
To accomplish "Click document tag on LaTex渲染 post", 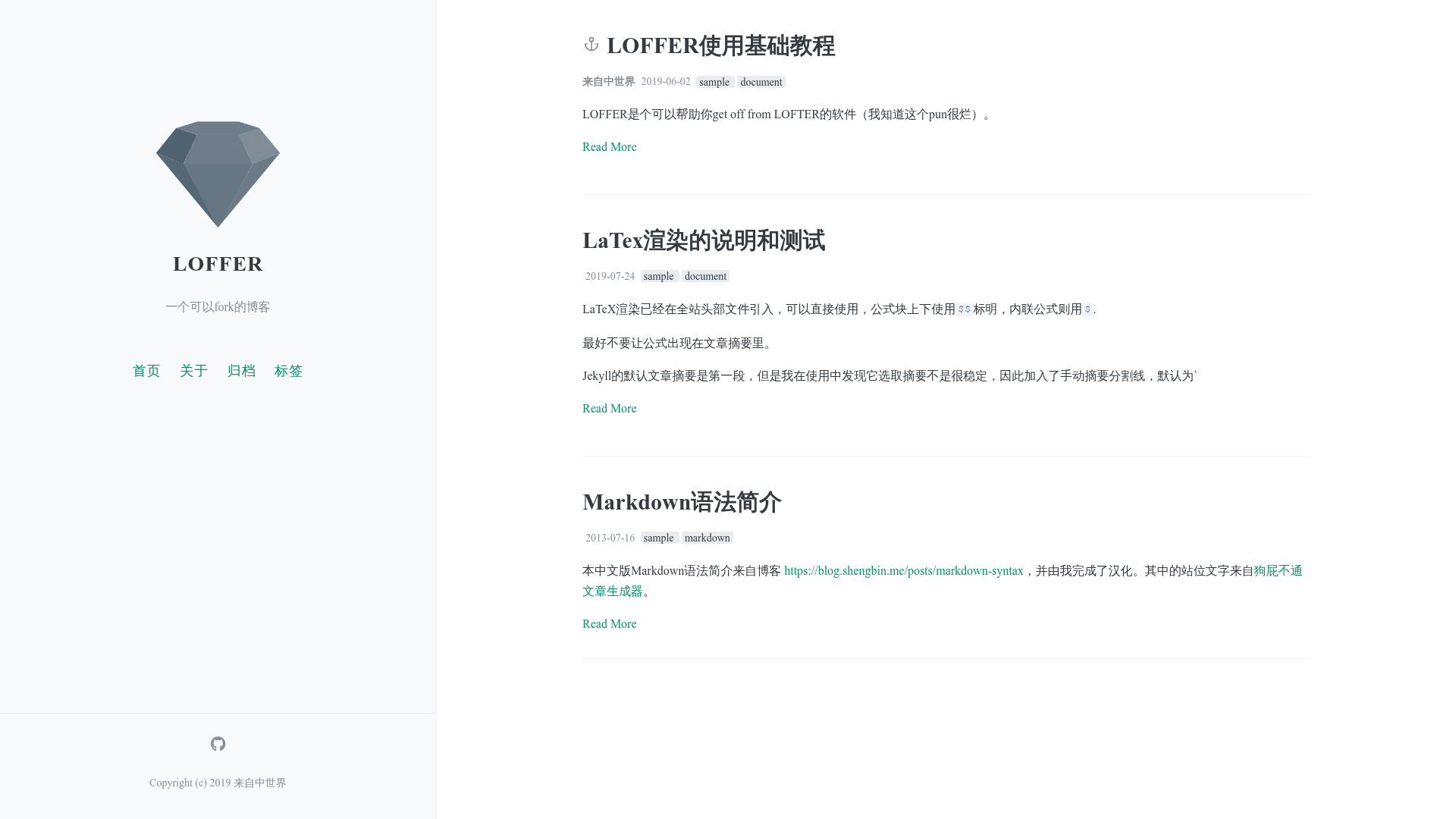I will [x=705, y=276].
